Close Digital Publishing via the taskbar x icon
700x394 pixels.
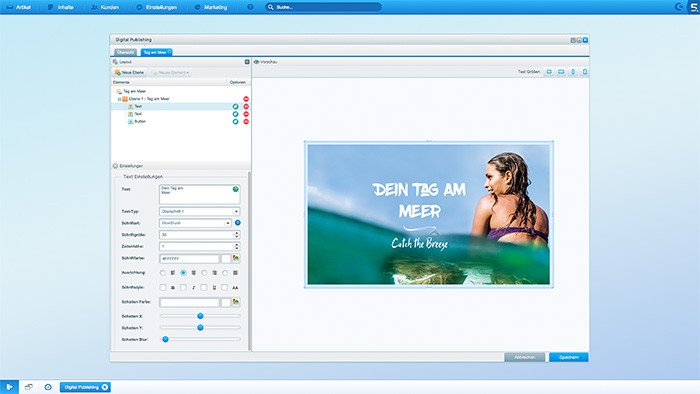(x=104, y=387)
